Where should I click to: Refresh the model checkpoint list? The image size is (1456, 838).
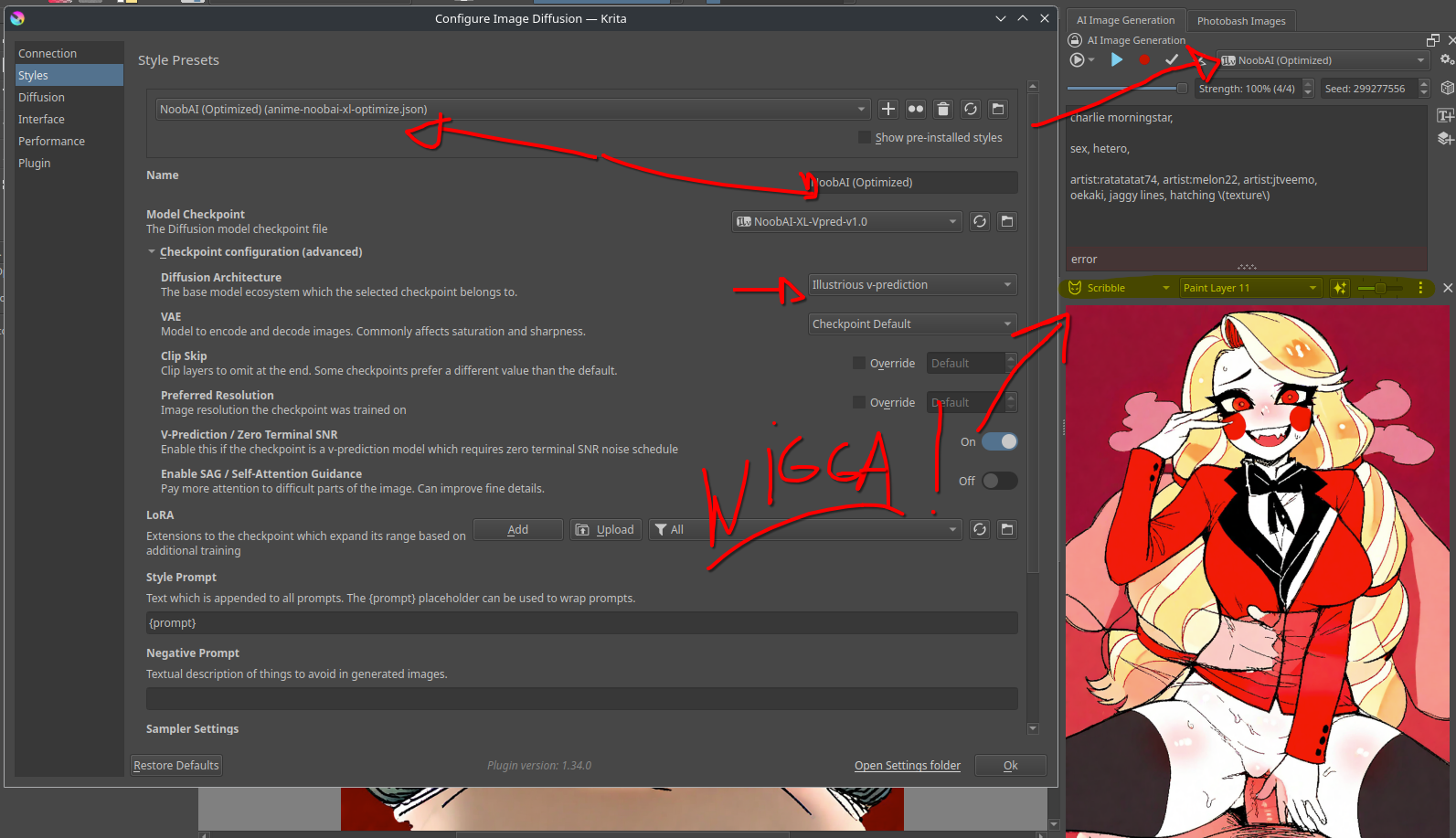tap(980, 221)
